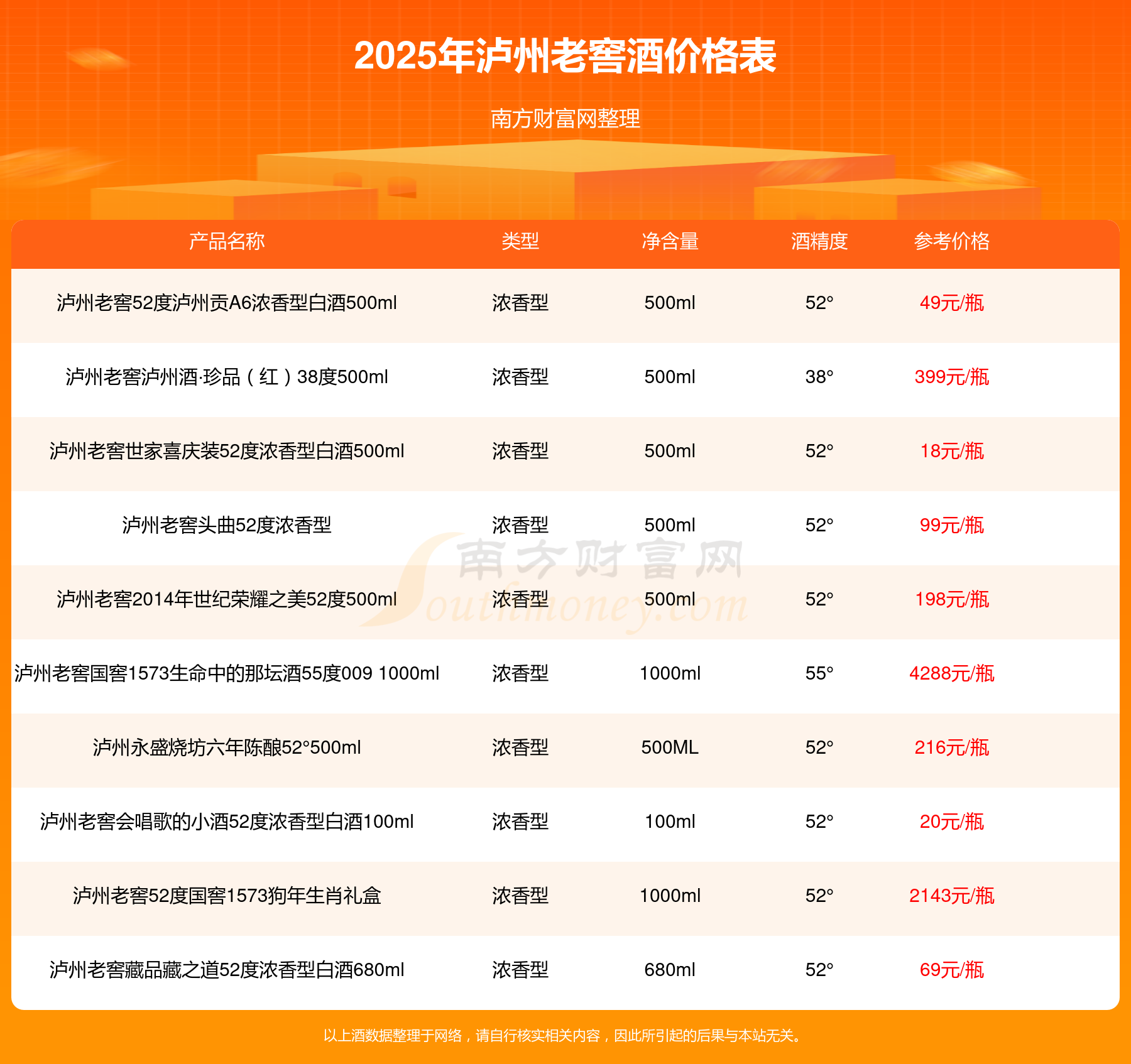The image size is (1131, 1064).
Task: Select the net content '100ml'
Action: click(670, 822)
